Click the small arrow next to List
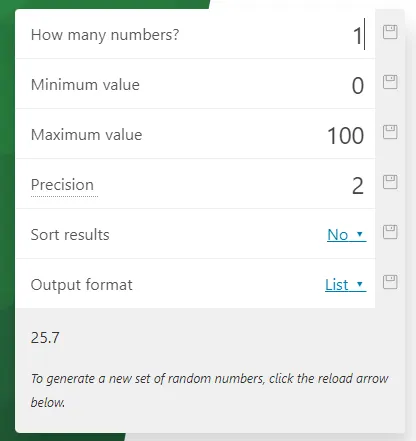The width and height of the screenshot is (416, 441). point(360,284)
